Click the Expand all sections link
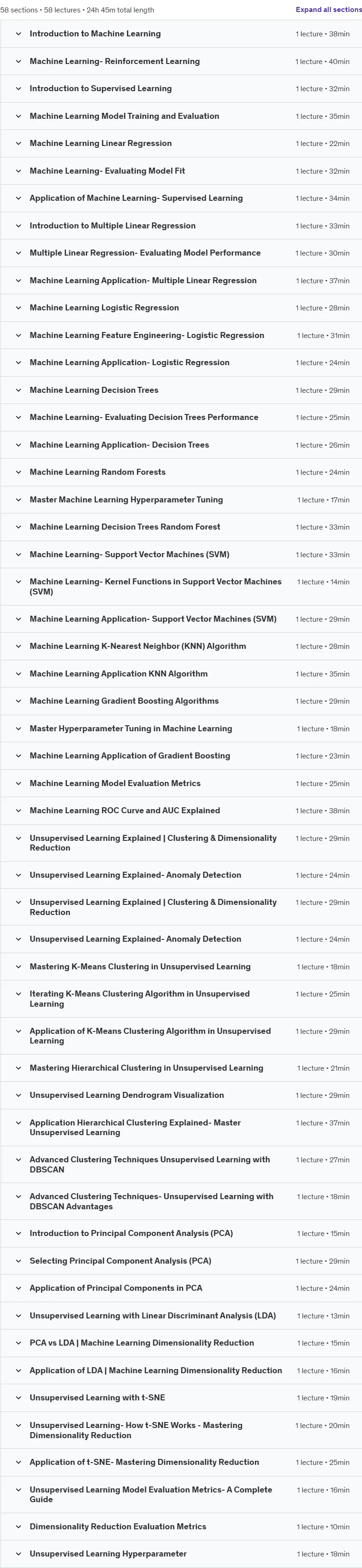362x1568 pixels. click(328, 10)
